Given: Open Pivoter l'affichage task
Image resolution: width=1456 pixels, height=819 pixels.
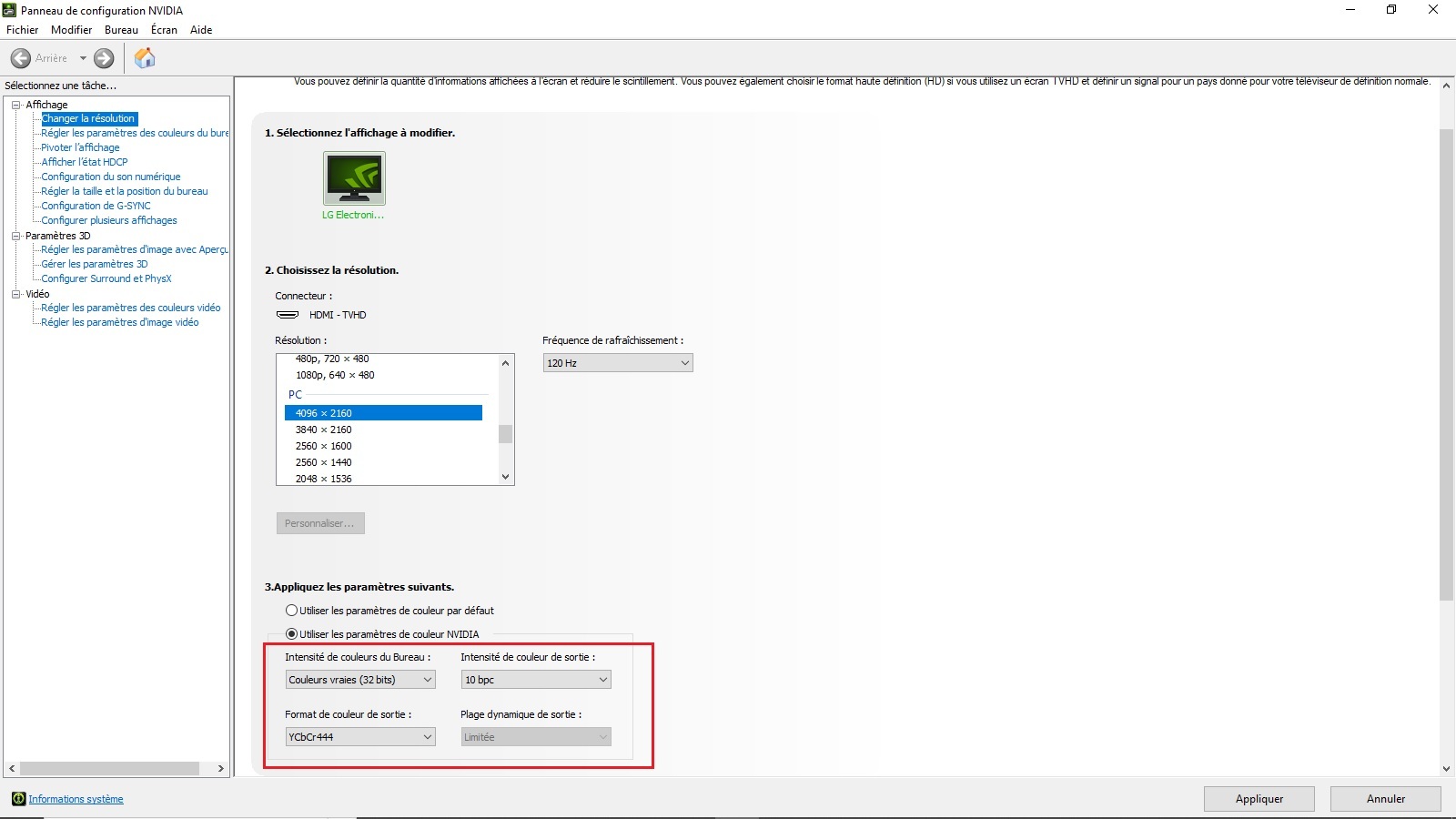Looking at the screenshot, I should [x=80, y=147].
